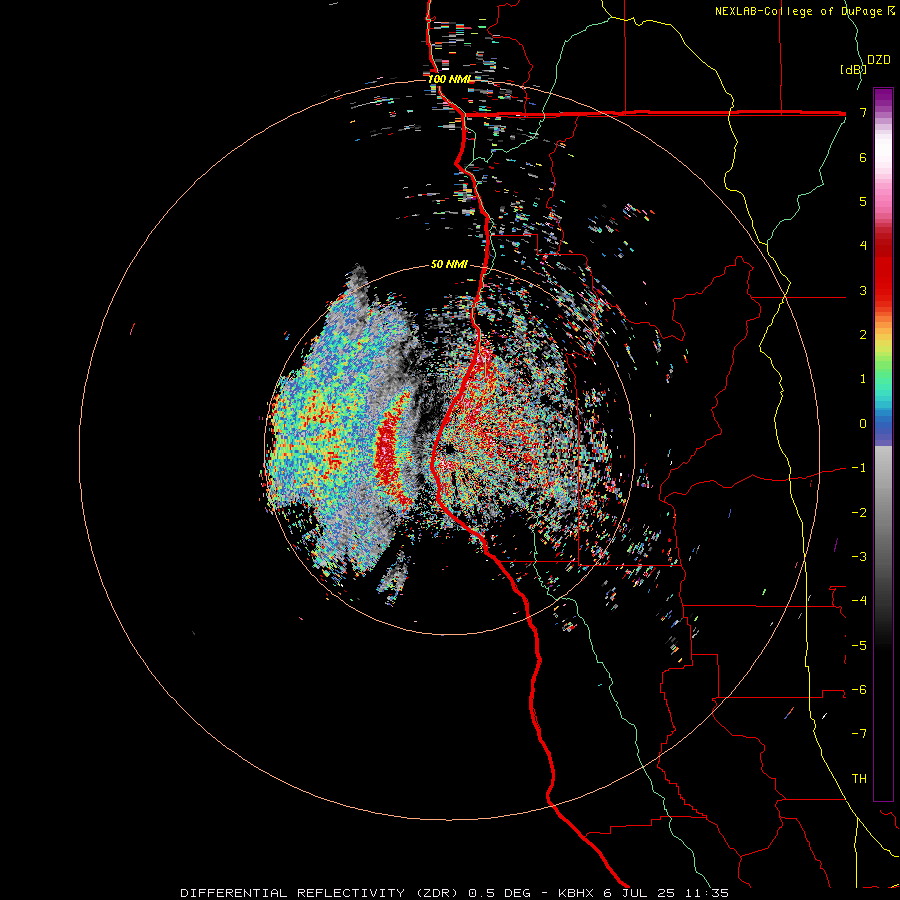
Task: Click the 50 NMI range ring label
Action: click(x=449, y=264)
